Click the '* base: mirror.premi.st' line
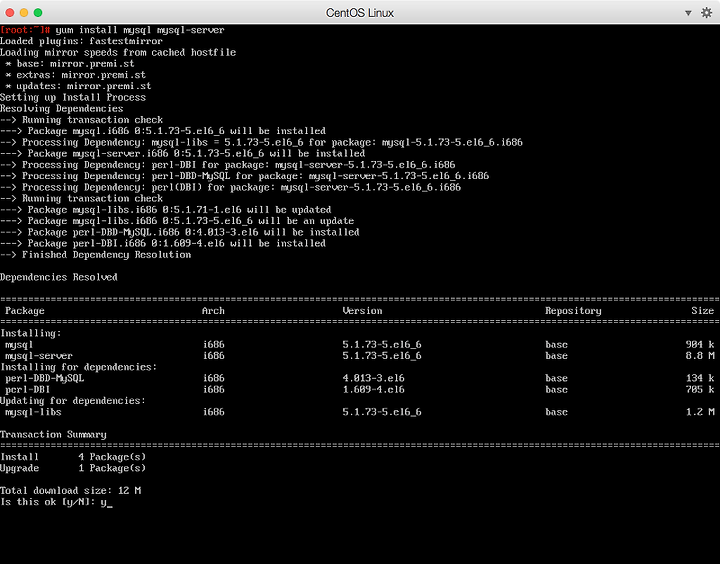Image resolution: width=720 pixels, height=564 pixels. [x=70, y=64]
